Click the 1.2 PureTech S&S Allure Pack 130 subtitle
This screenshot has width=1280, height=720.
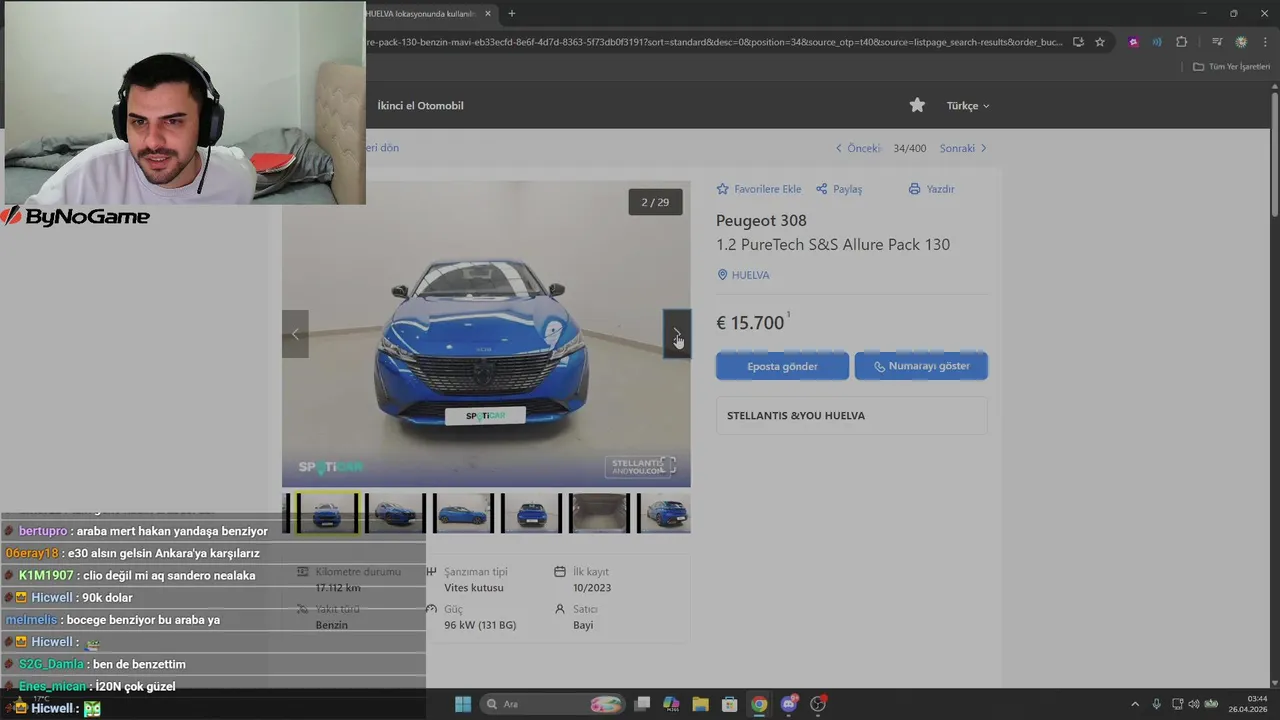[x=833, y=244]
